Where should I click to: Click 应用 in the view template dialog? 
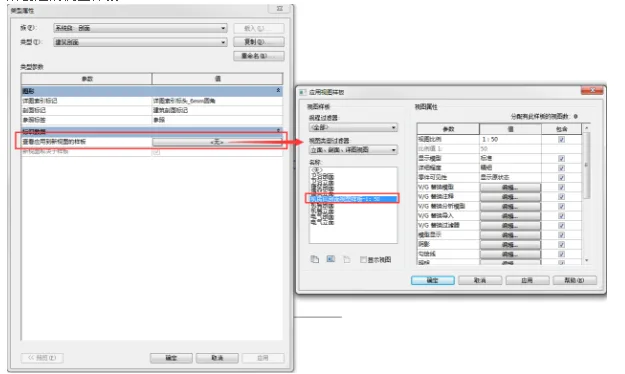point(527,280)
